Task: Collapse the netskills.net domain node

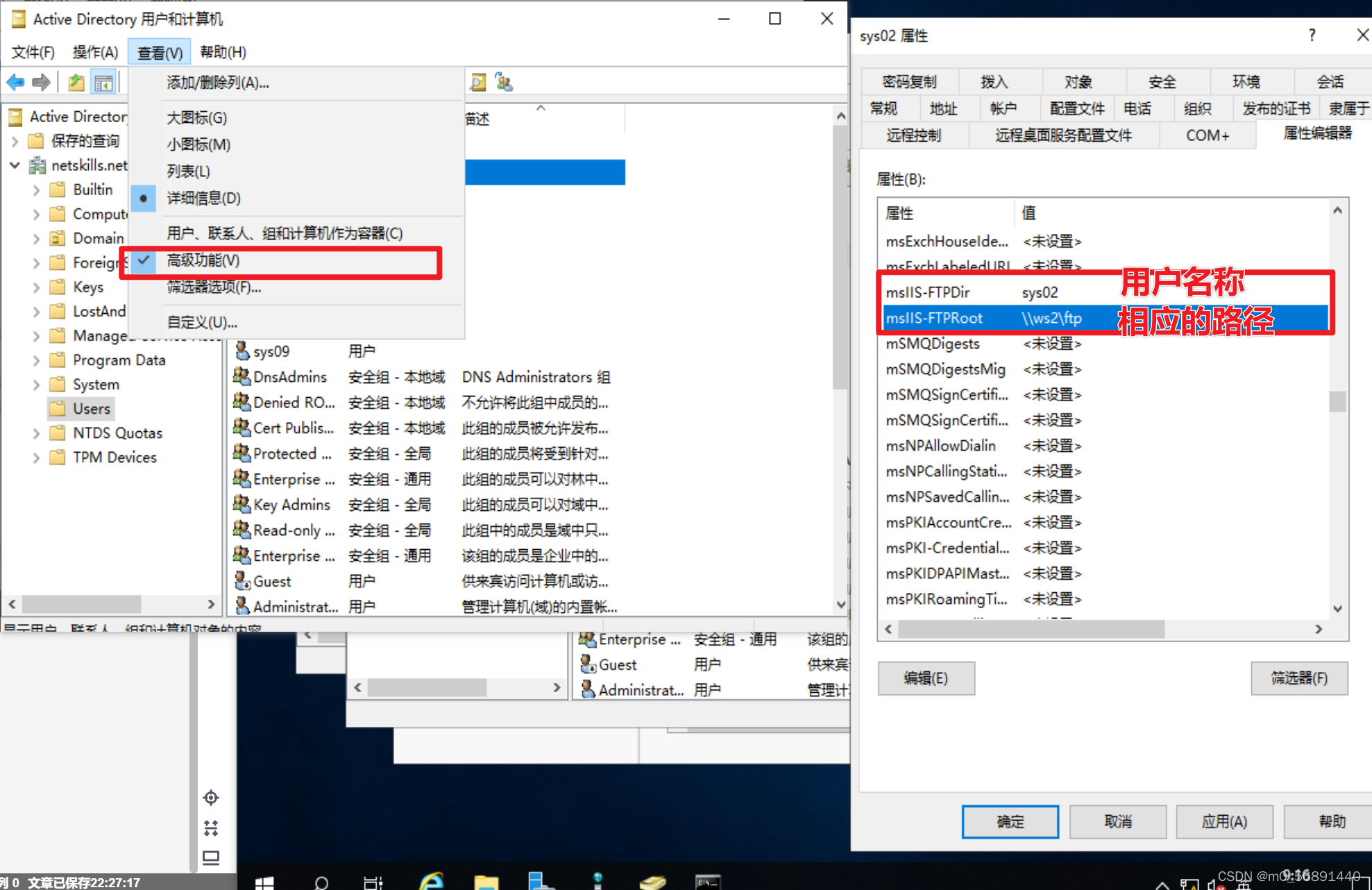Action: click(x=15, y=165)
